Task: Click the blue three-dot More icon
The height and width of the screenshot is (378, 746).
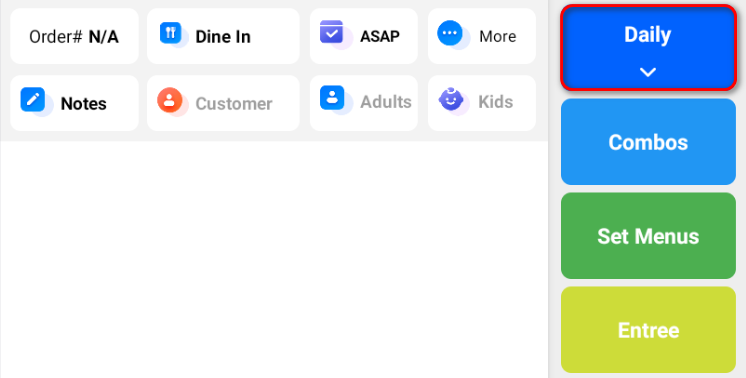Action: [x=450, y=33]
